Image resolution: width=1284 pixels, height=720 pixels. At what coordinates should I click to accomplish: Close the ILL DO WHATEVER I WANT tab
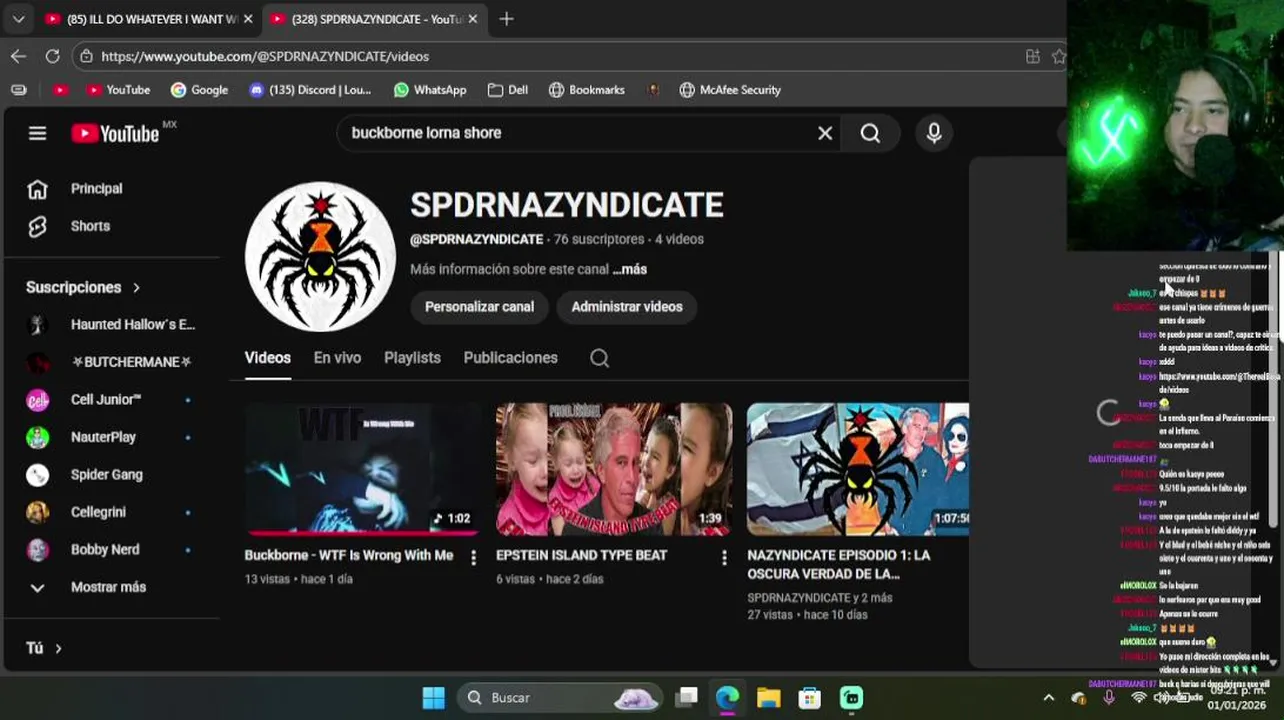click(247, 18)
